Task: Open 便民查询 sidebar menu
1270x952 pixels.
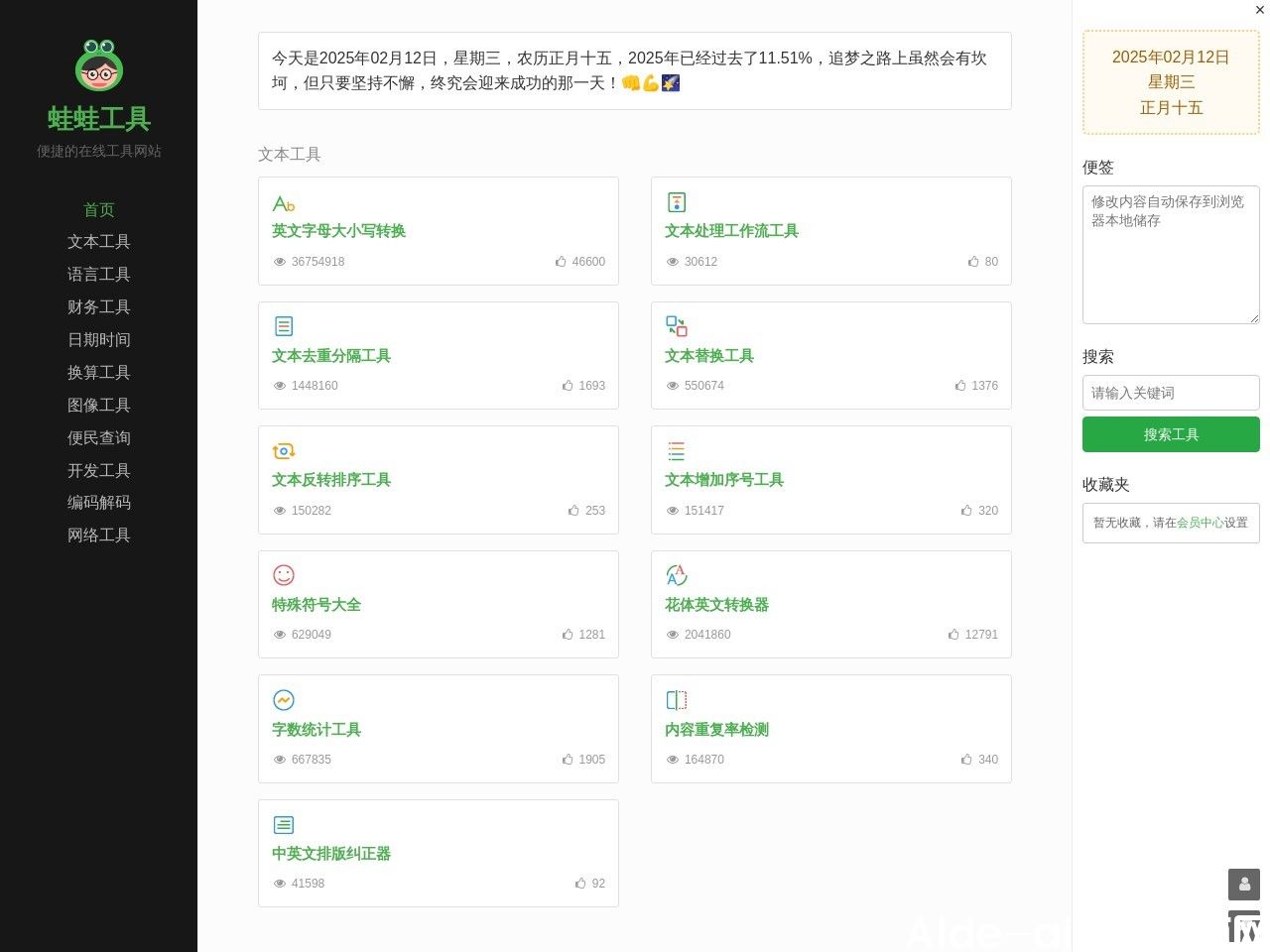Action: click(99, 438)
